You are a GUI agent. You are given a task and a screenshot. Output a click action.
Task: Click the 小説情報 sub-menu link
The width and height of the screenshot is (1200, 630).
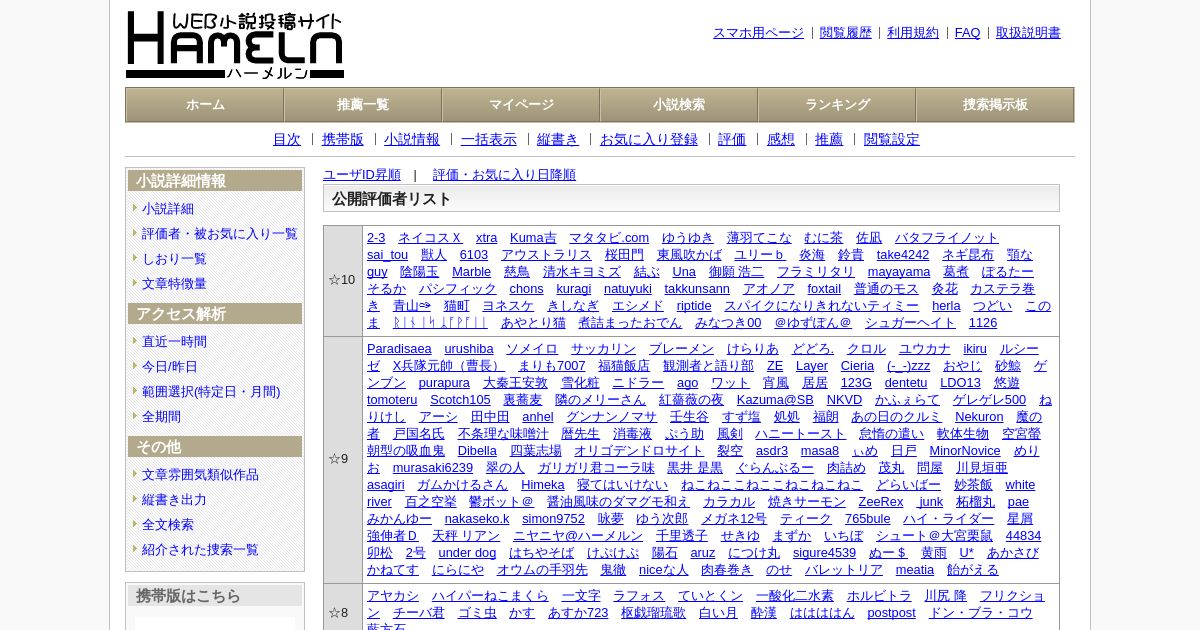412,140
